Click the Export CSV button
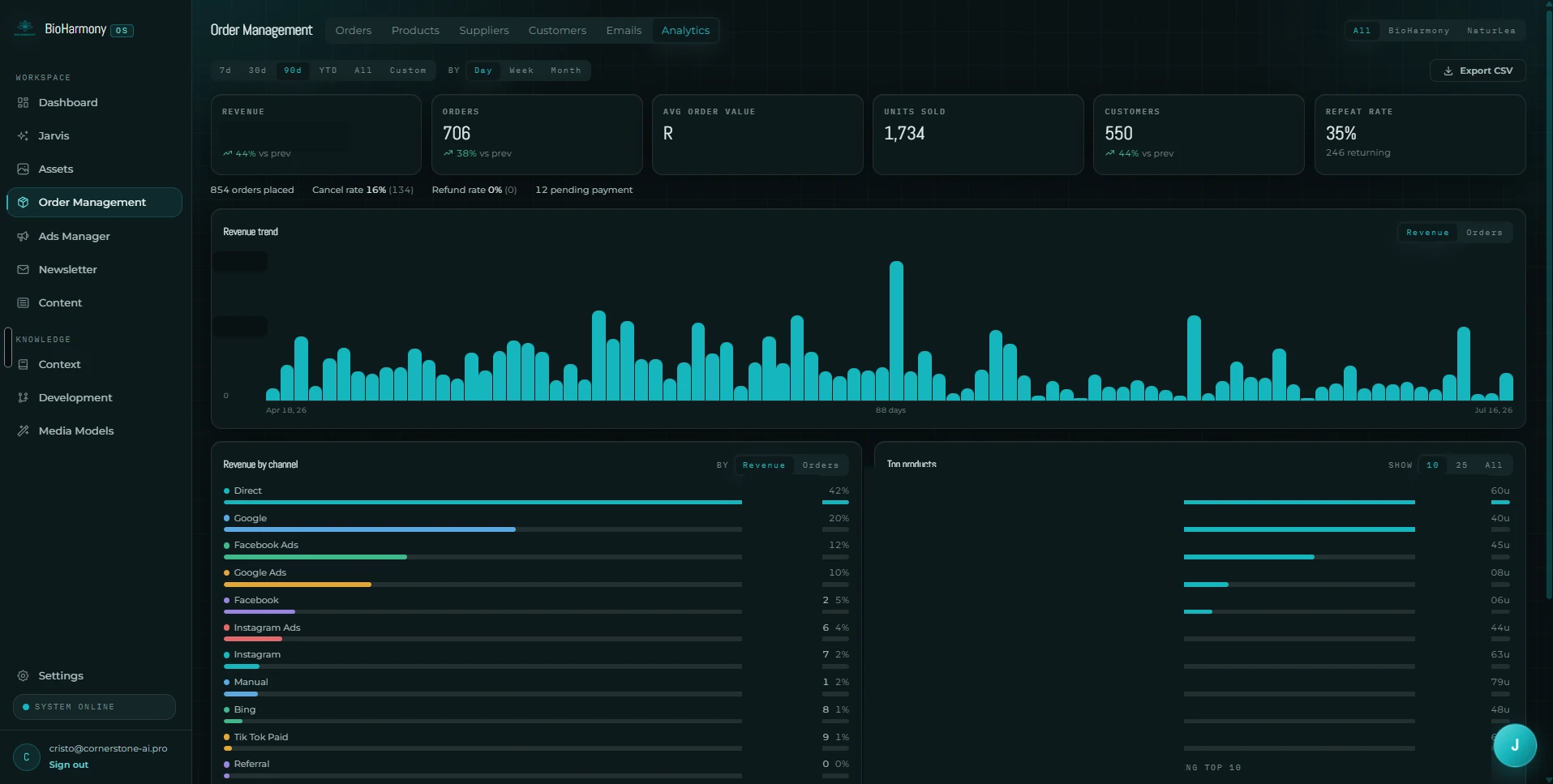Image resolution: width=1553 pixels, height=784 pixels. click(1478, 71)
